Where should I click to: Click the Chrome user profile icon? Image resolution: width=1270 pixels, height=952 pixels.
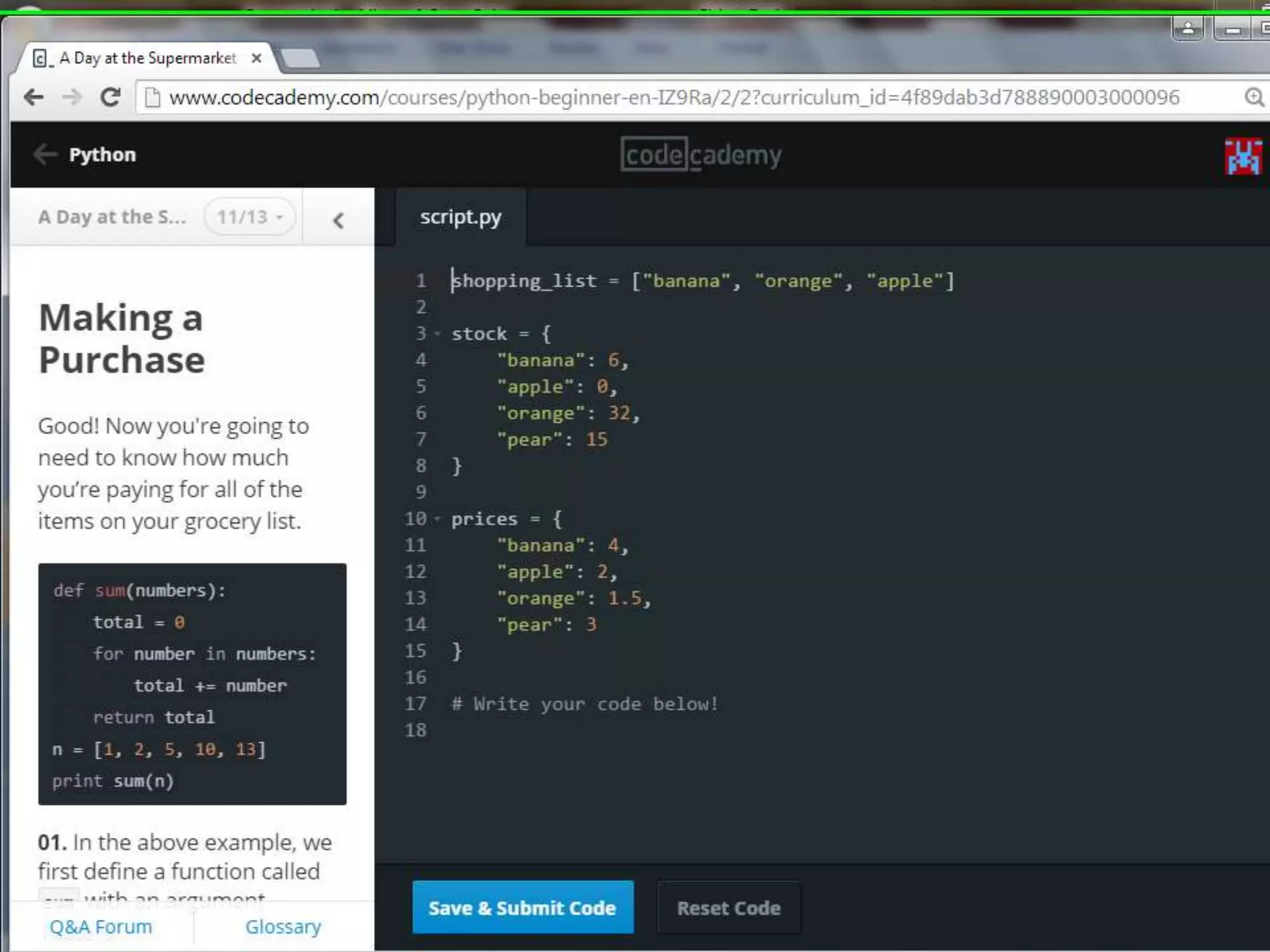pos(1188,29)
